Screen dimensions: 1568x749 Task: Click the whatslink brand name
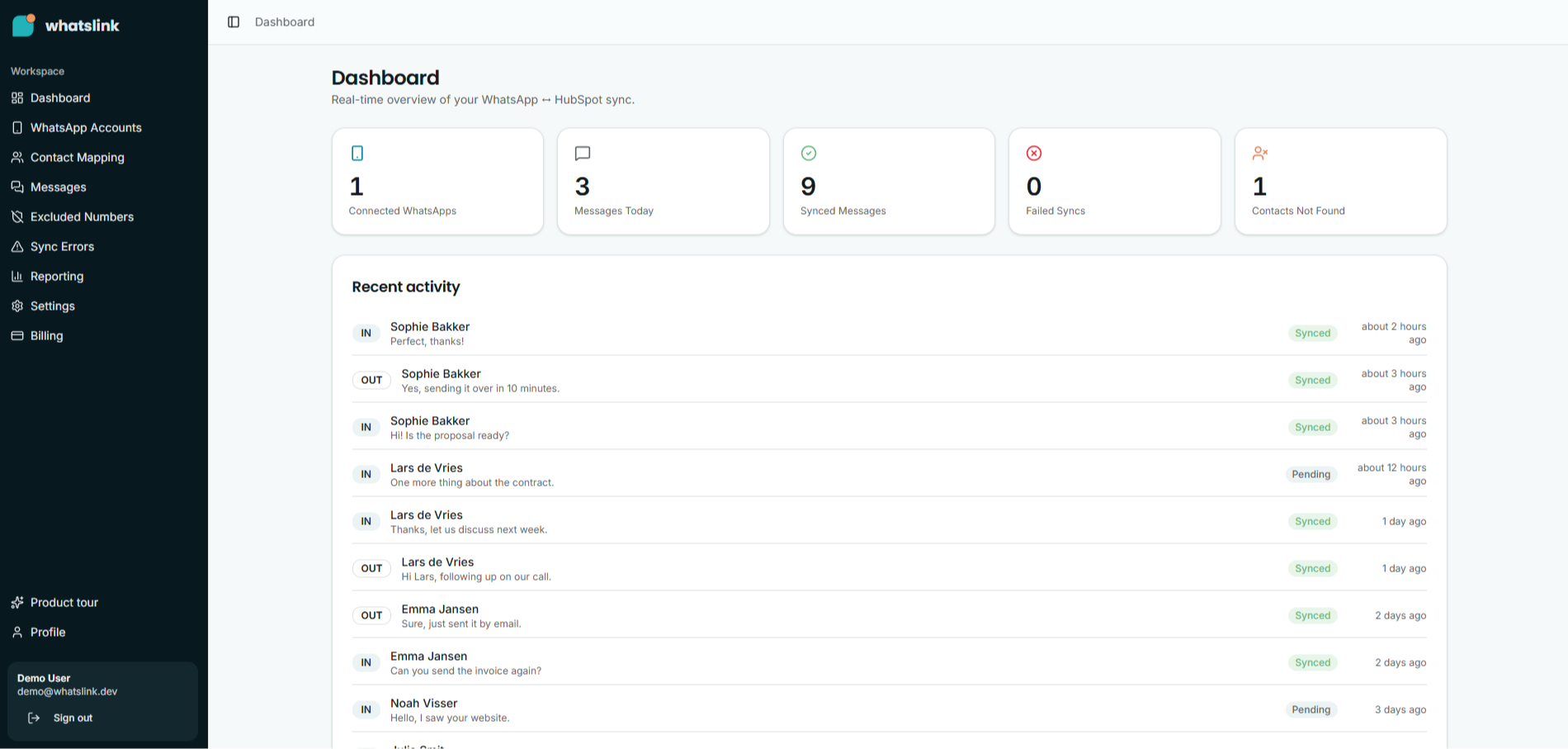(82, 26)
